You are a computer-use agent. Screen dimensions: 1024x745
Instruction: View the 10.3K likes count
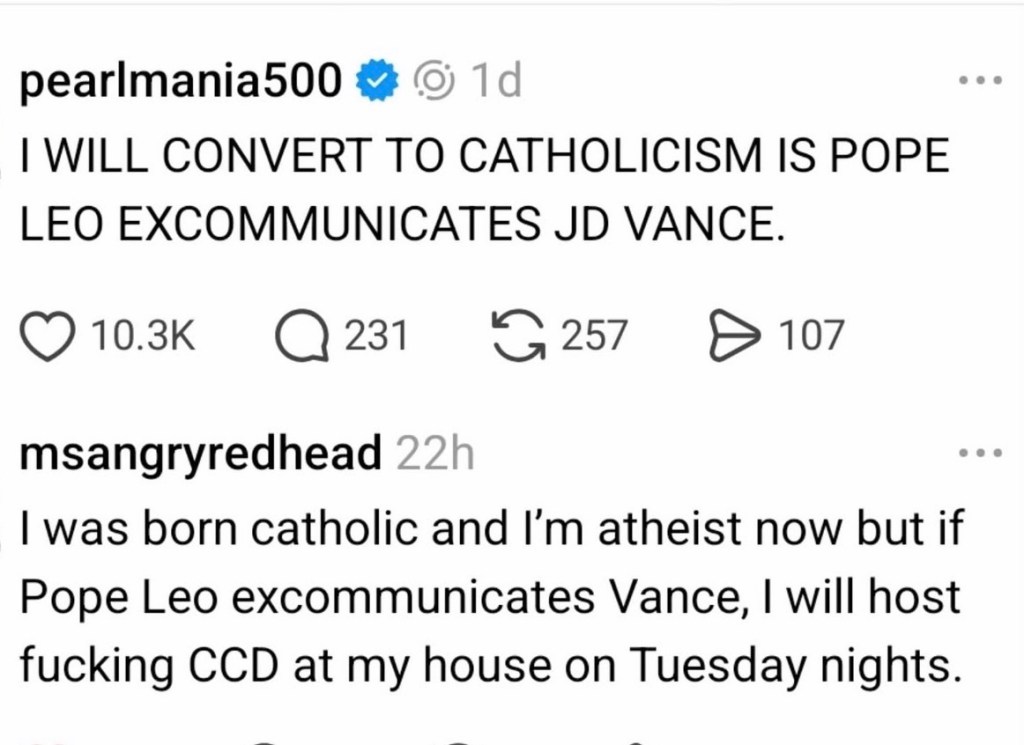(x=143, y=336)
